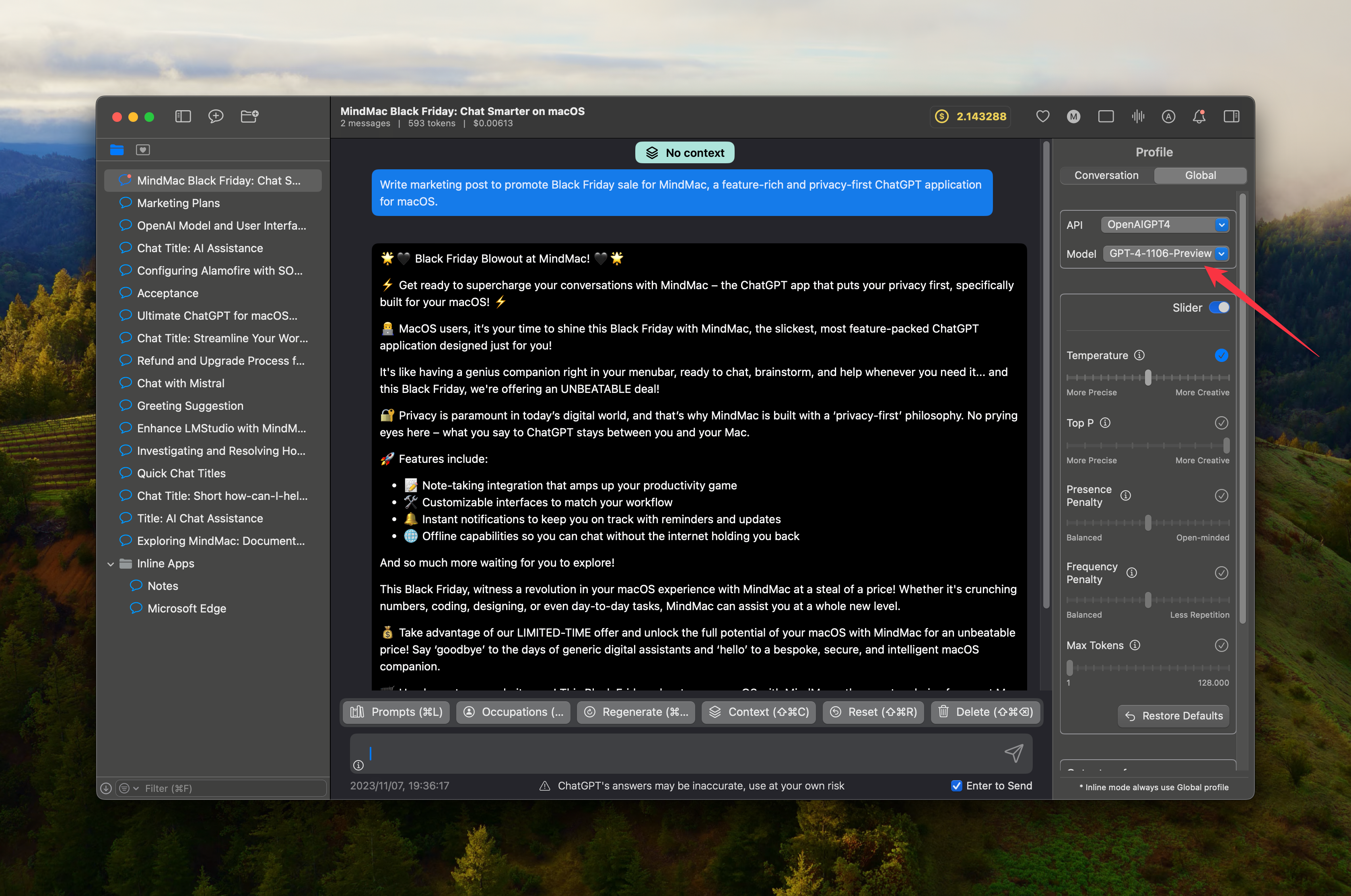Open the API OpenAIGPT4 dropdown
This screenshot has height=896, width=1351.
pos(1165,224)
